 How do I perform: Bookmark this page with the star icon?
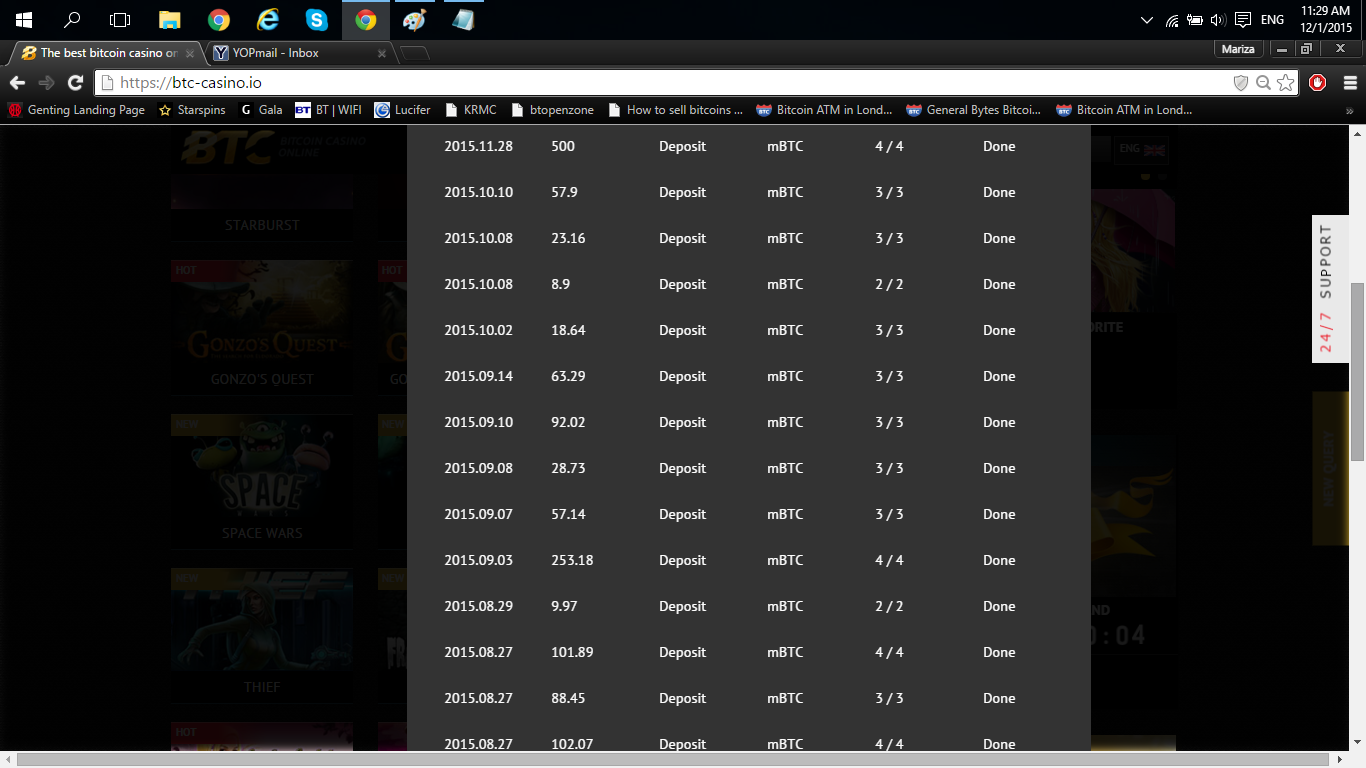1285,83
